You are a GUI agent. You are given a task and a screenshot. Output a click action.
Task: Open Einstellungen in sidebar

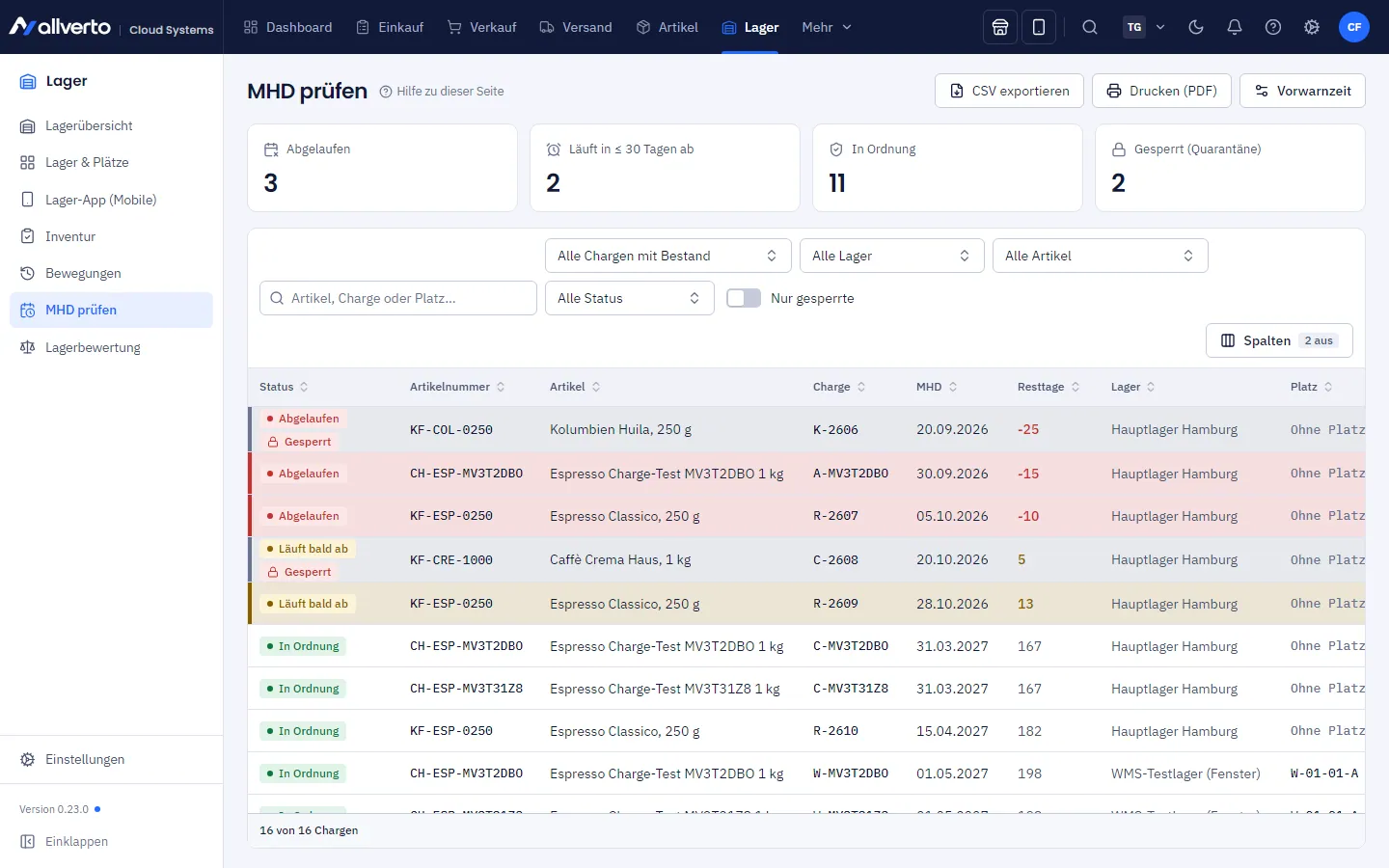coord(111,759)
